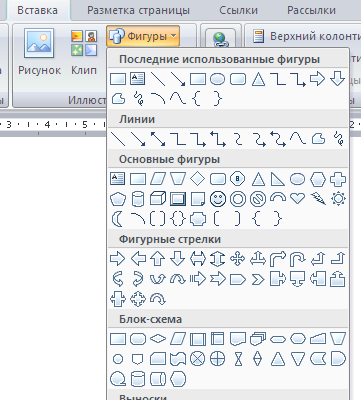
Task: Select the crescent moon shape
Action: point(118,219)
